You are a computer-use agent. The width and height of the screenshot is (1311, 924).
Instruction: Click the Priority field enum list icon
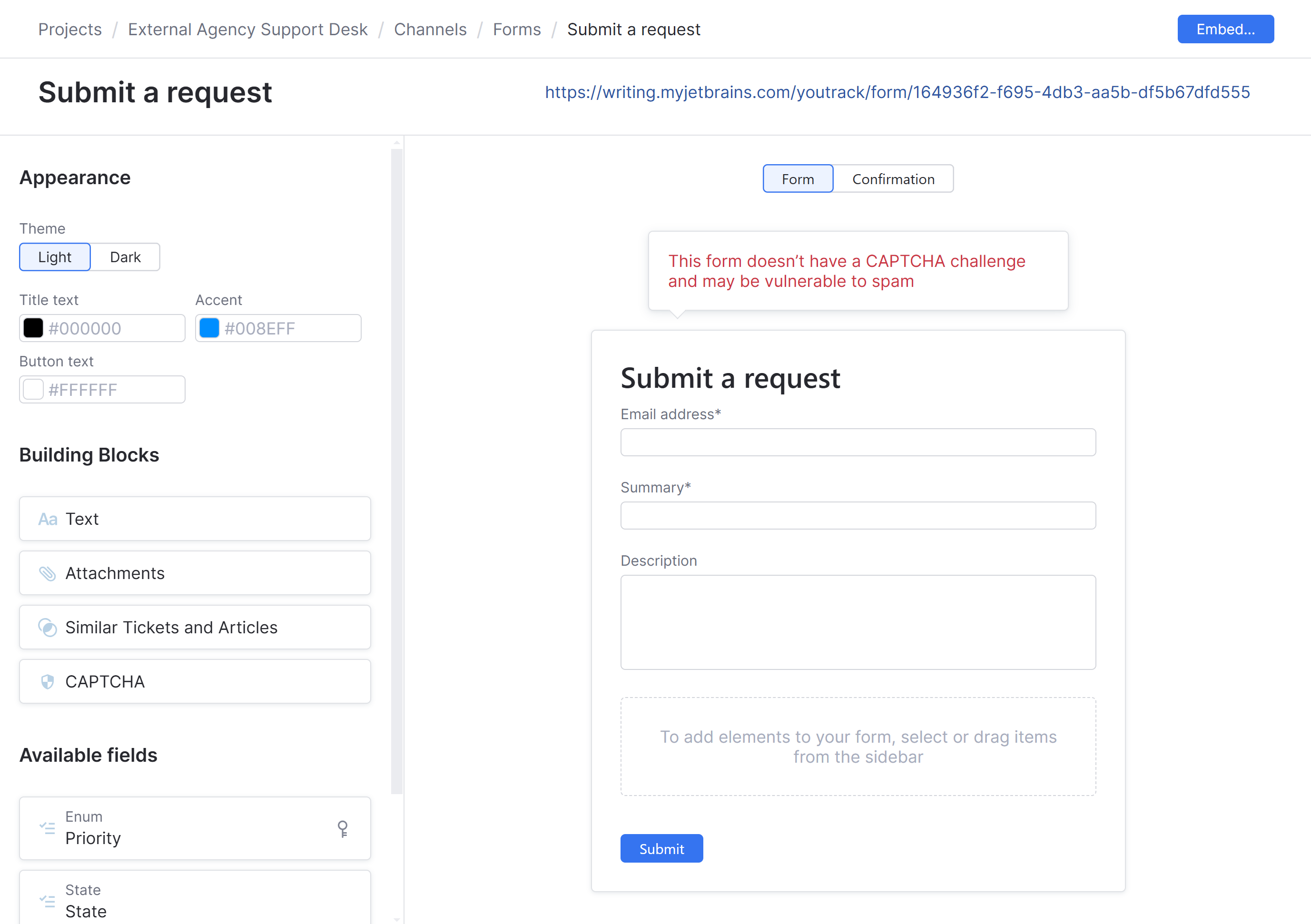pyautogui.click(x=48, y=828)
